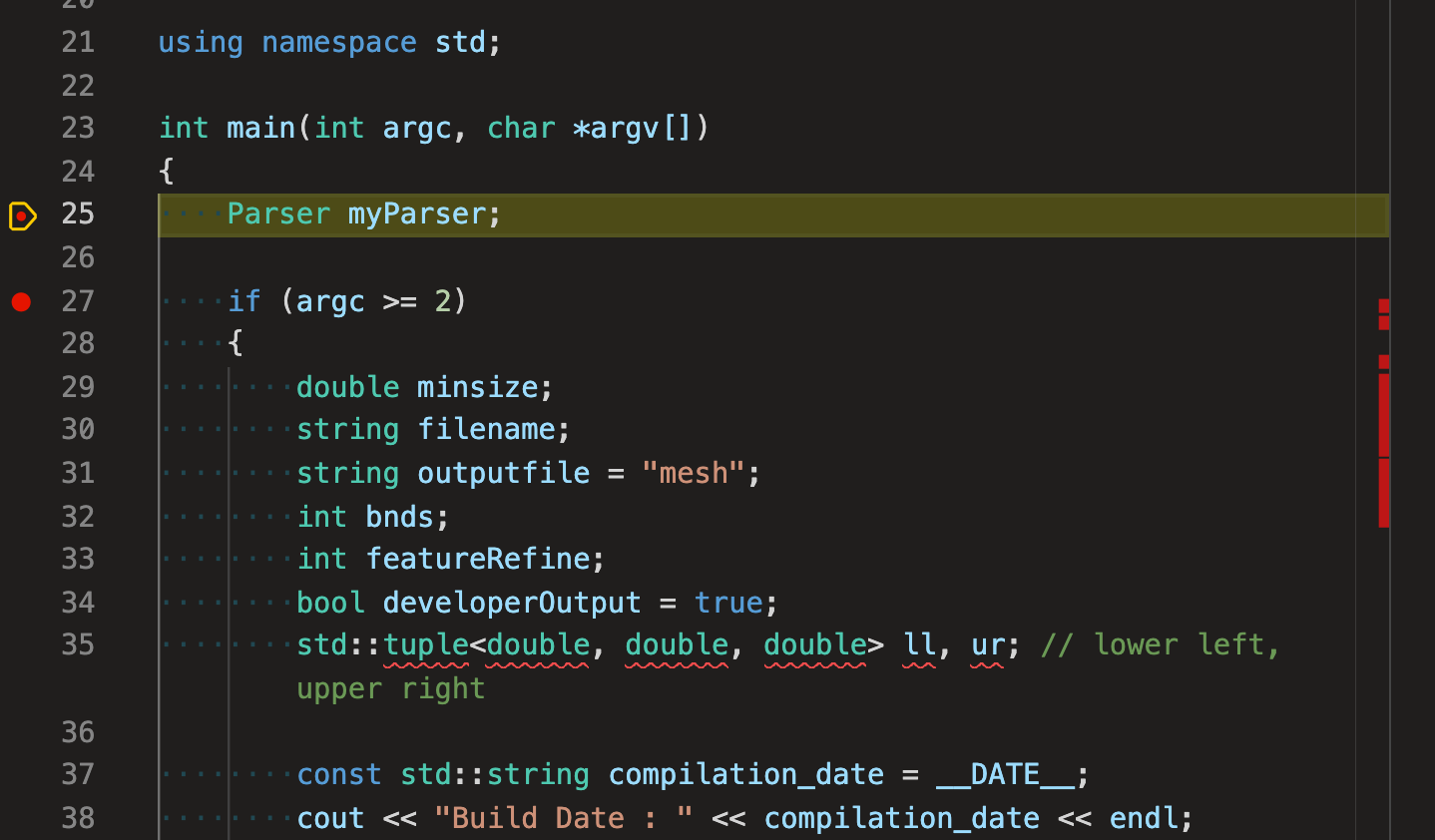This screenshot has width=1435, height=840.
Task: Click line number 35 in the gutter
Action: pos(78,644)
